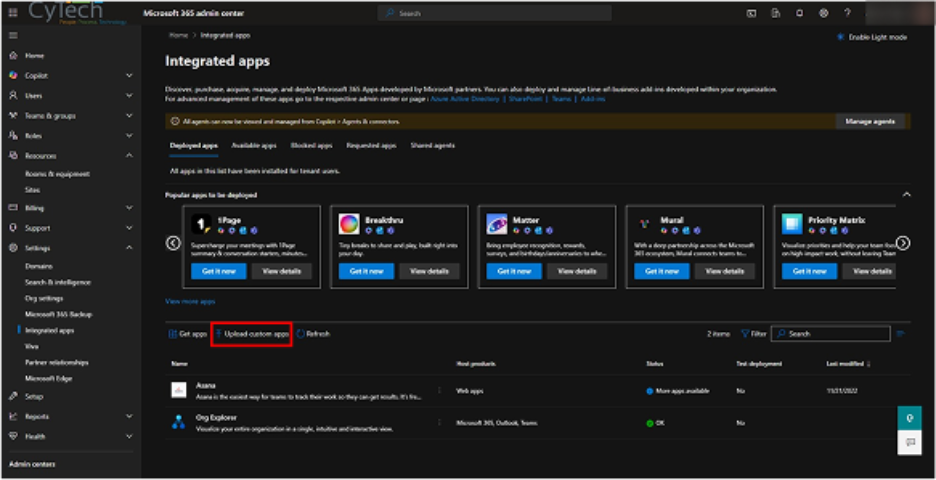This screenshot has height=480, width=936.
Task: Click Upload custom apps
Action: 252,334
